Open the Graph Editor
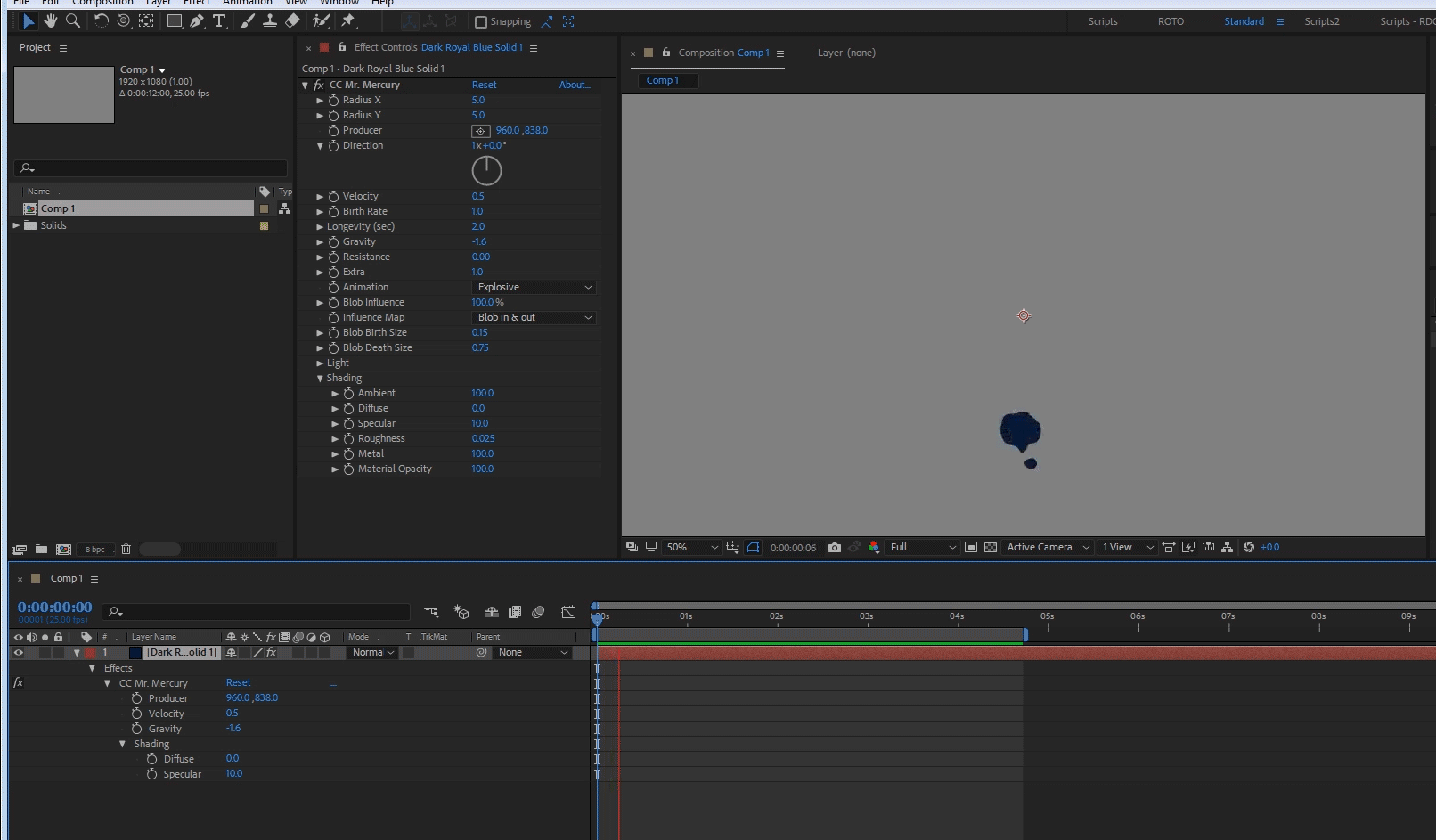The image size is (1436, 840). (x=568, y=612)
